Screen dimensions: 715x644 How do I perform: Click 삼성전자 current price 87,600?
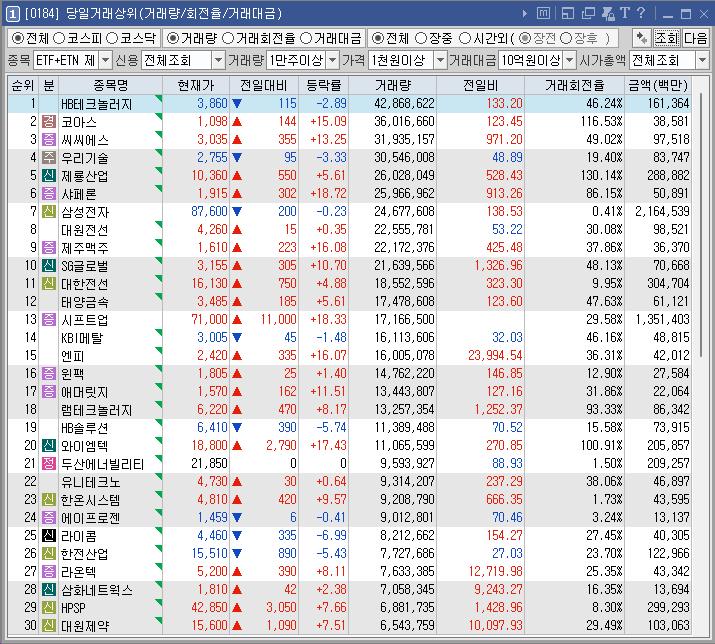209,212
